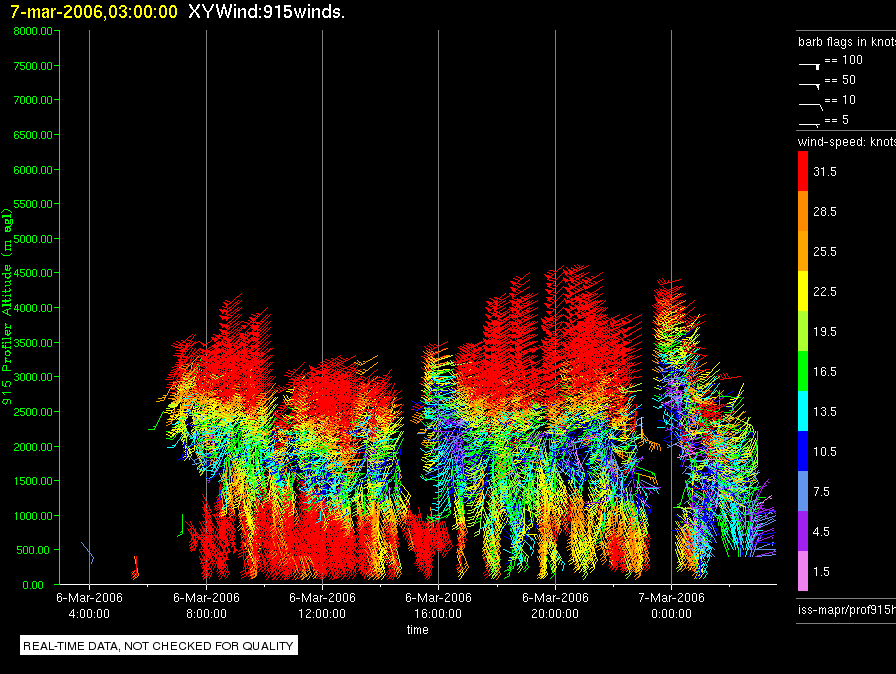The height and width of the screenshot is (674, 896).
Task: Click the 500.00 altitude tick label
Action: tap(33, 550)
